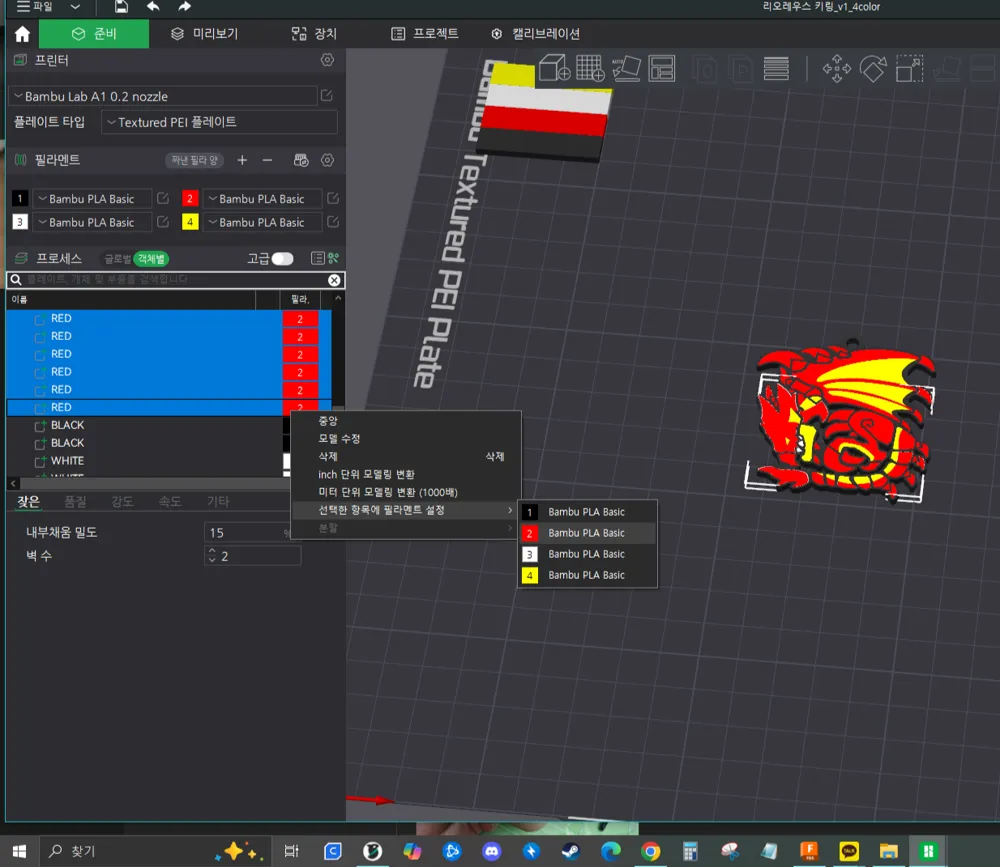Screen dimensions: 1000x867
Task: Open process settings list icon
Action: point(317,258)
